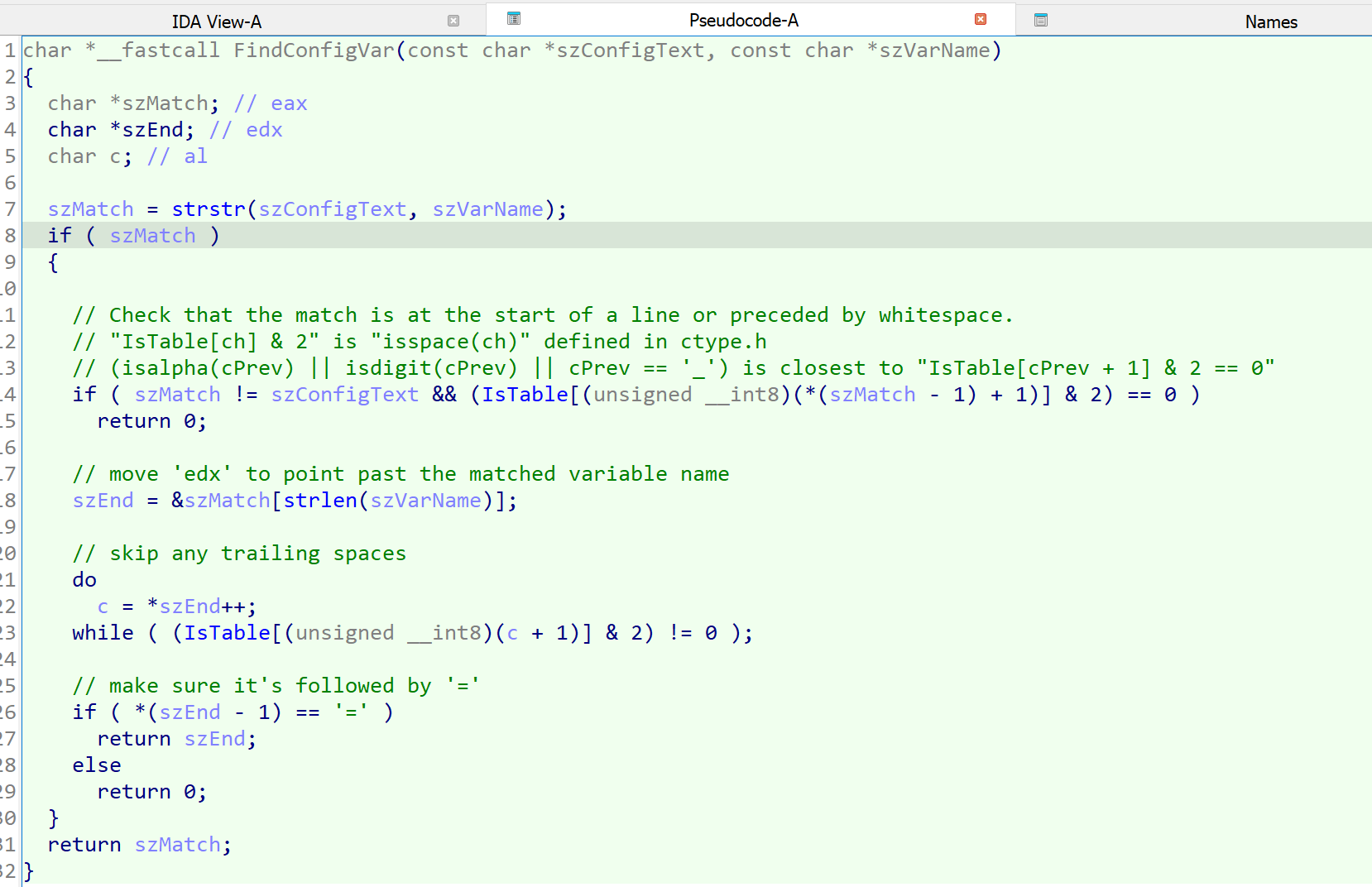
Task: Click the strlen call on line 18
Action: 320,501
